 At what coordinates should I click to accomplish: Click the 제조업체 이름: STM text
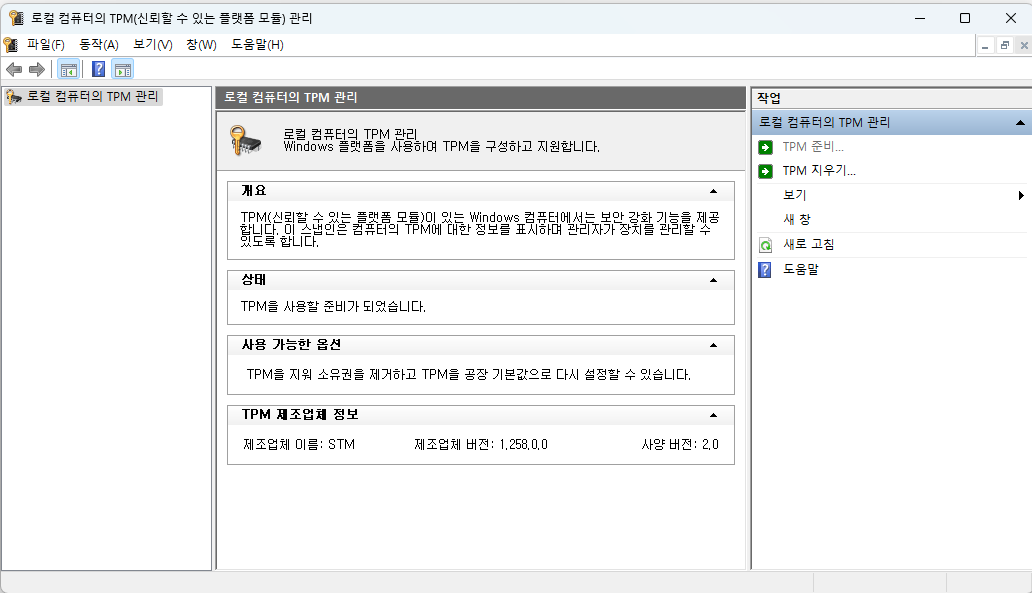(x=299, y=444)
